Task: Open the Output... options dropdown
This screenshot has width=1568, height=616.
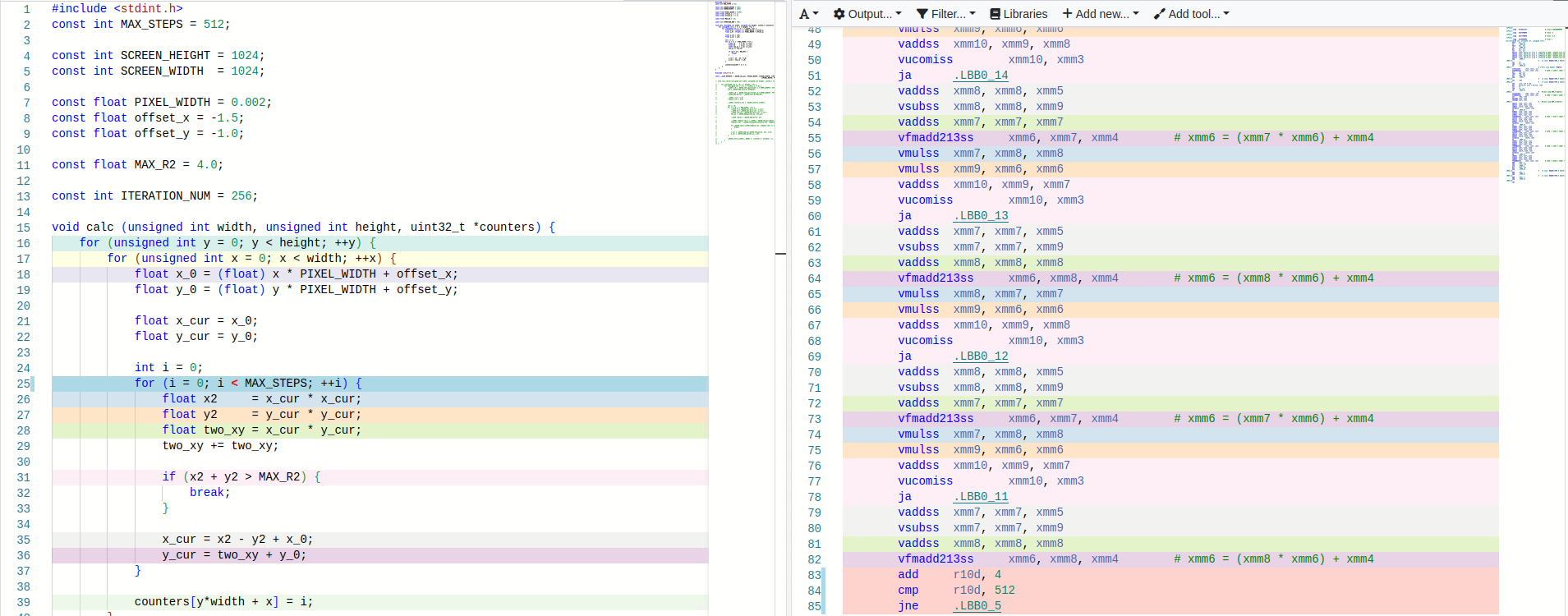Action: pyautogui.click(x=867, y=14)
